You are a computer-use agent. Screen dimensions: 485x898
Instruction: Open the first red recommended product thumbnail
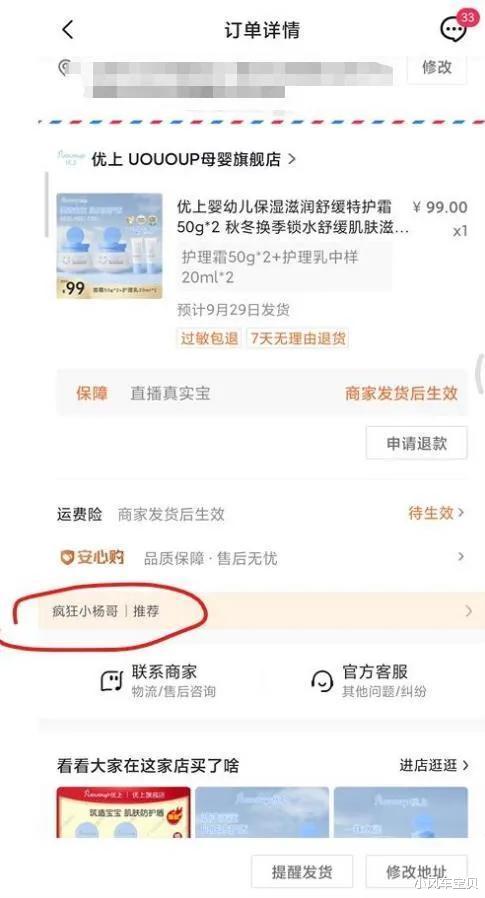124,812
